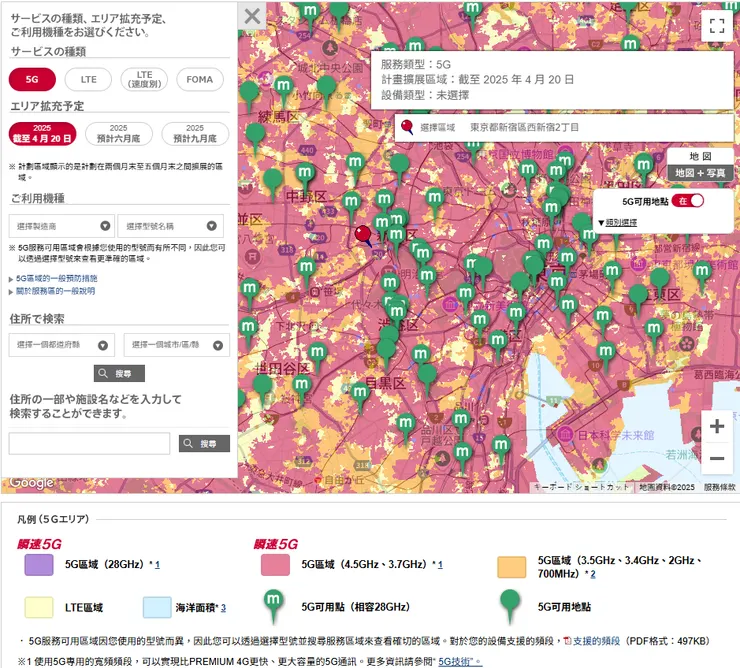Open the 選擇型號名稱 dropdown
This screenshot has height=668, width=740.
tap(170, 226)
